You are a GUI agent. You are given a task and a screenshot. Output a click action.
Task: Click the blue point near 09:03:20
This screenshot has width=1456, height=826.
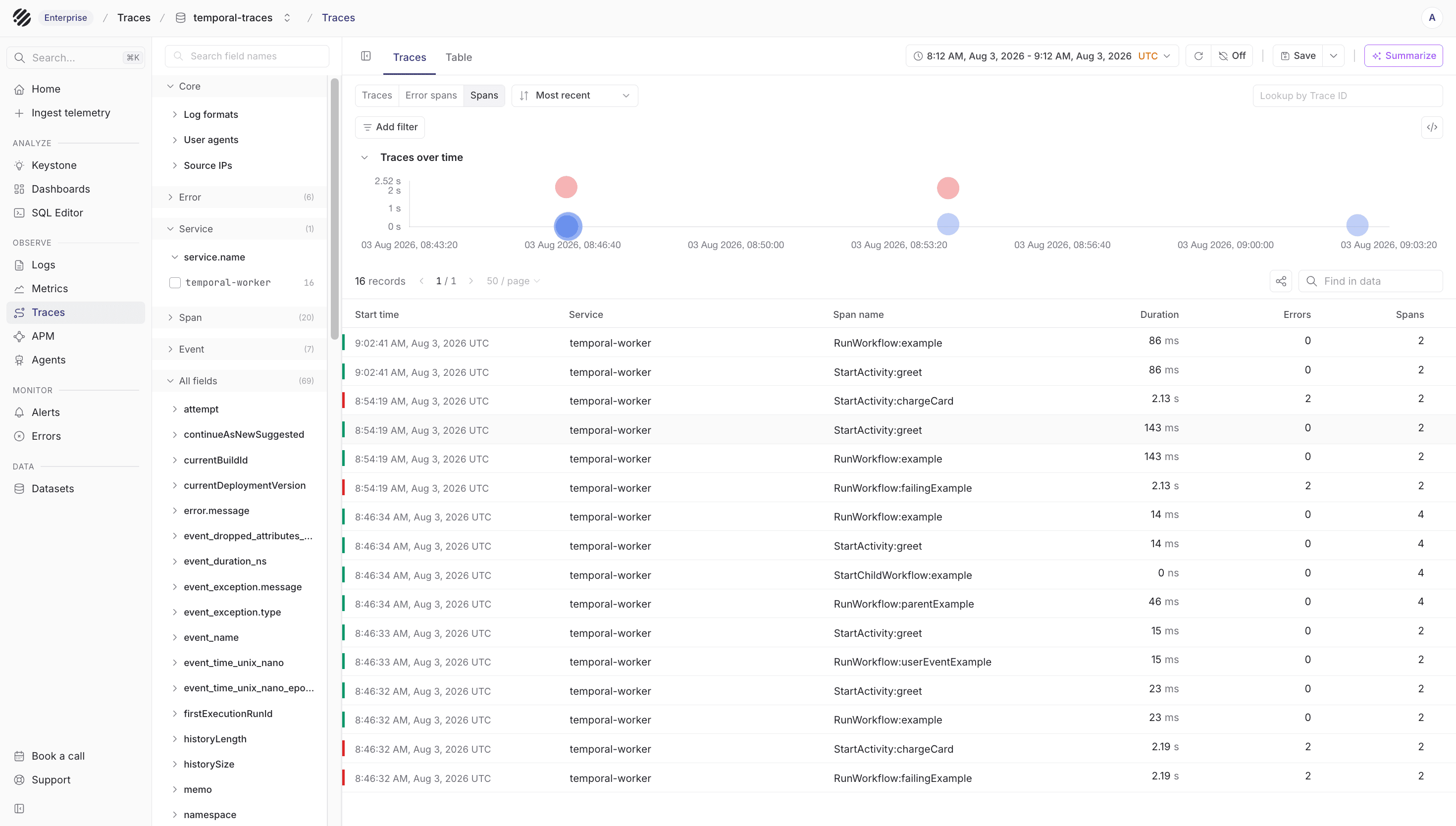(1357, 225)
